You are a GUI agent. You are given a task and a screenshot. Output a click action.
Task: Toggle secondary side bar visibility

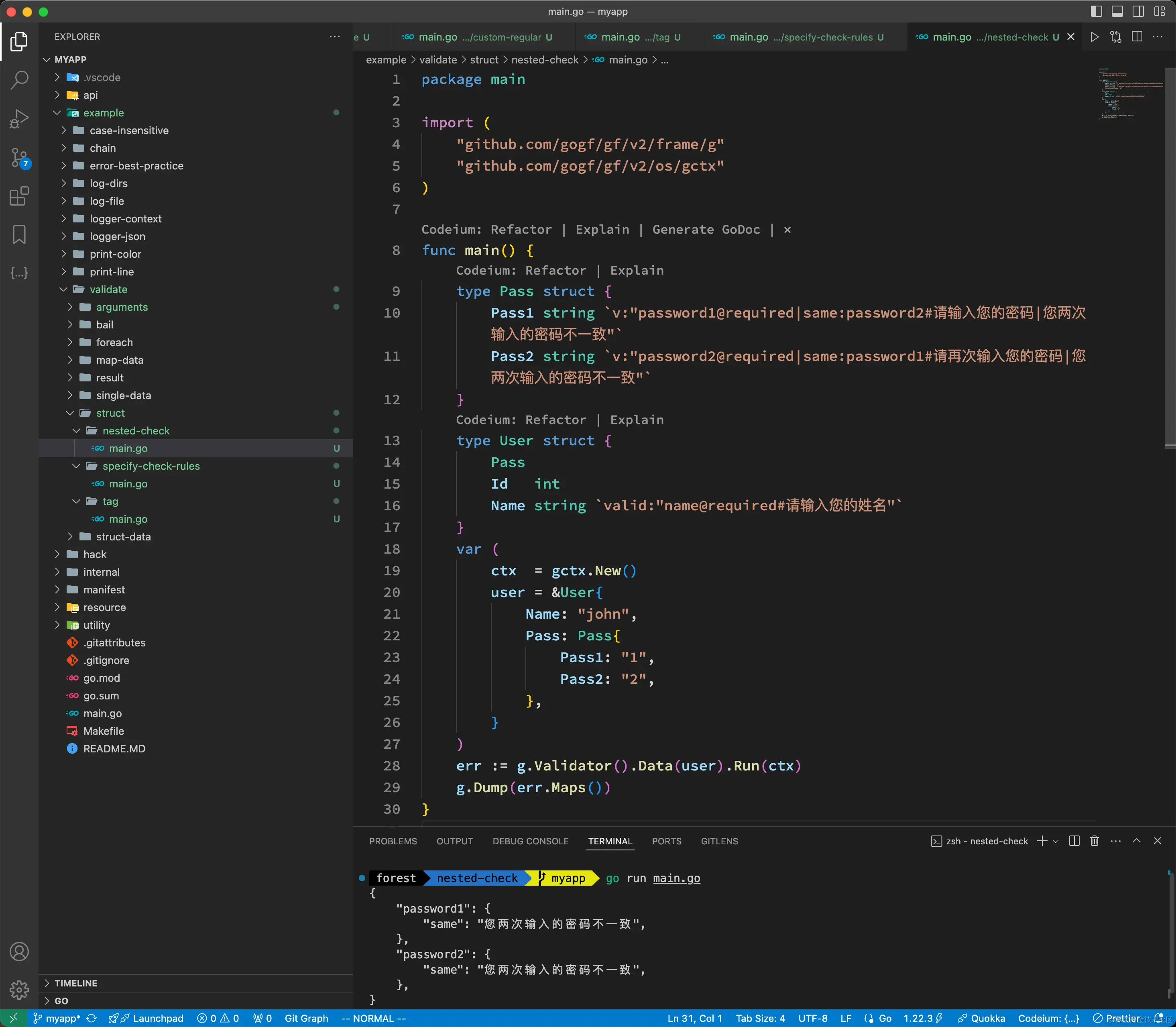point(1138,11)
